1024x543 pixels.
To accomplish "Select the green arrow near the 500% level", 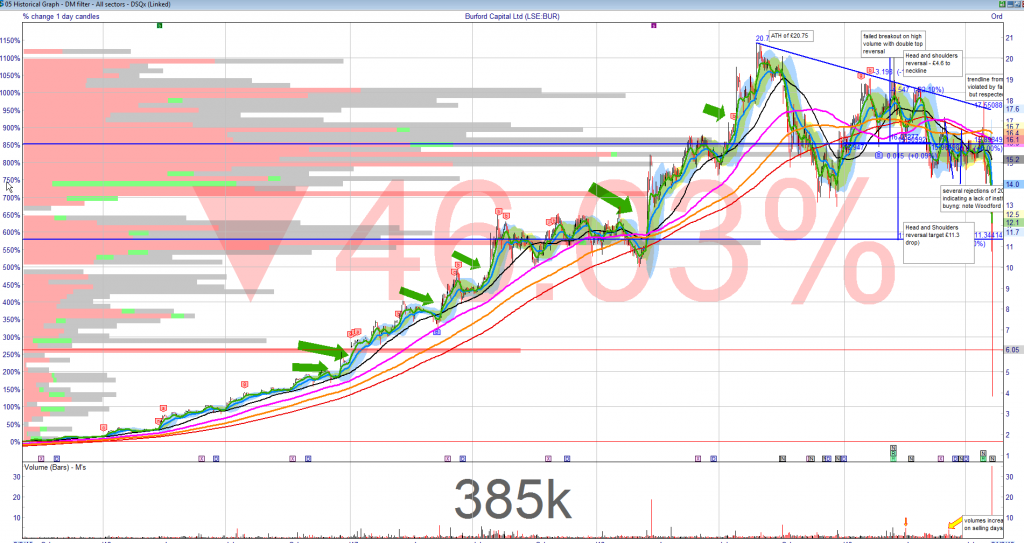I will tap(467, 262).
